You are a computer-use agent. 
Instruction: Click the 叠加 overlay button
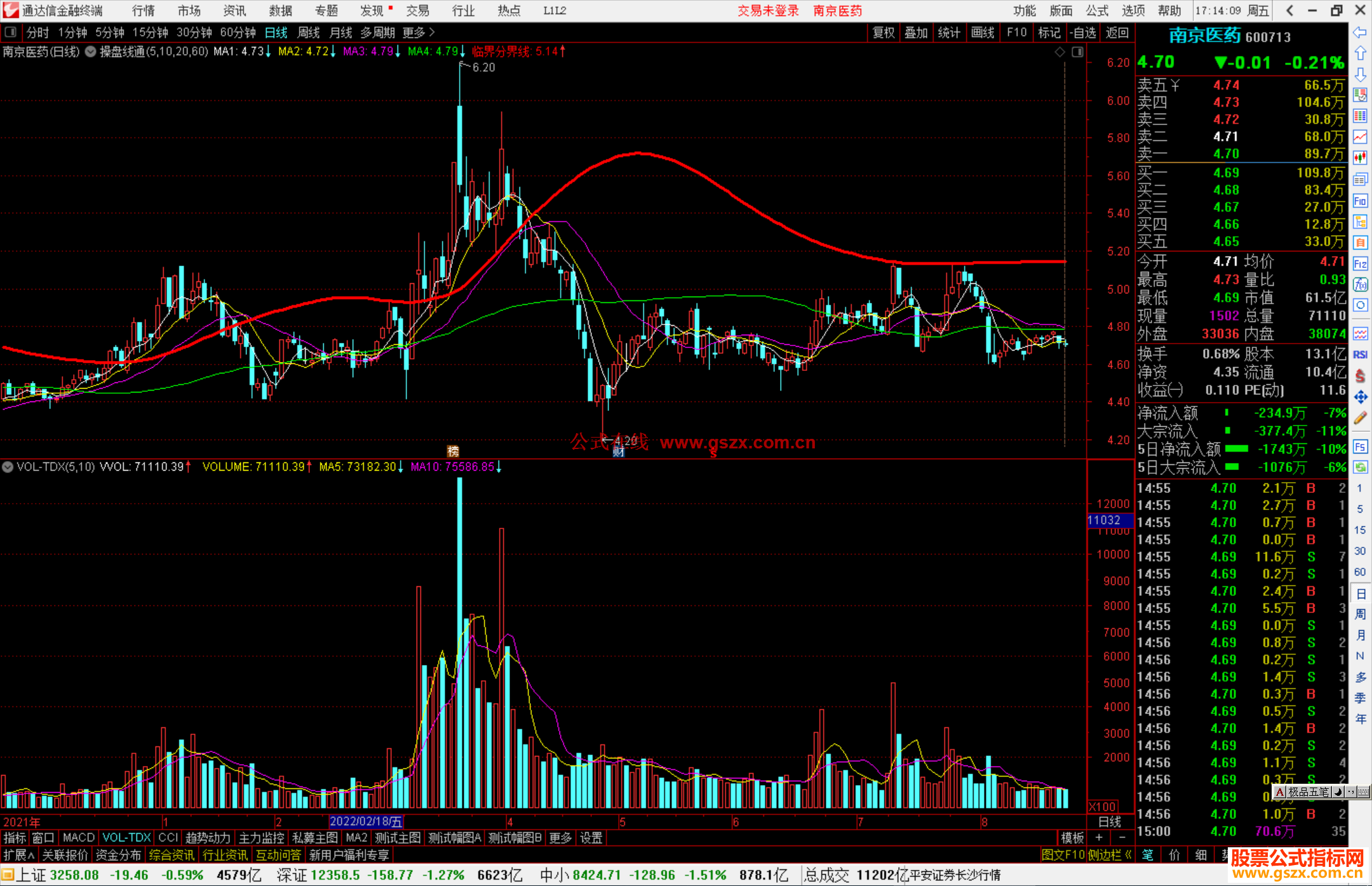pyautogui.click(x=916, y=32)
